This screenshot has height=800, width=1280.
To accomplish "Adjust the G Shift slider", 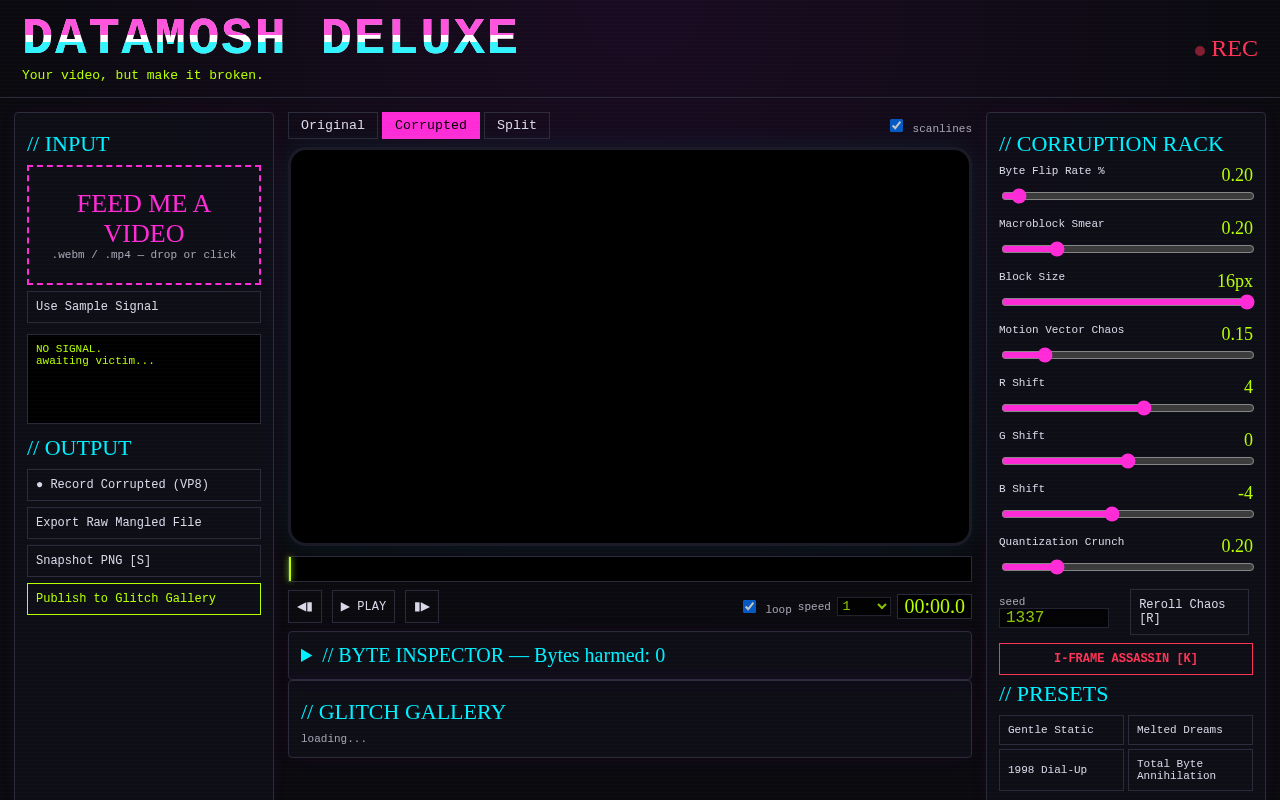I will pyautogui.click(x=1128, y=461).
